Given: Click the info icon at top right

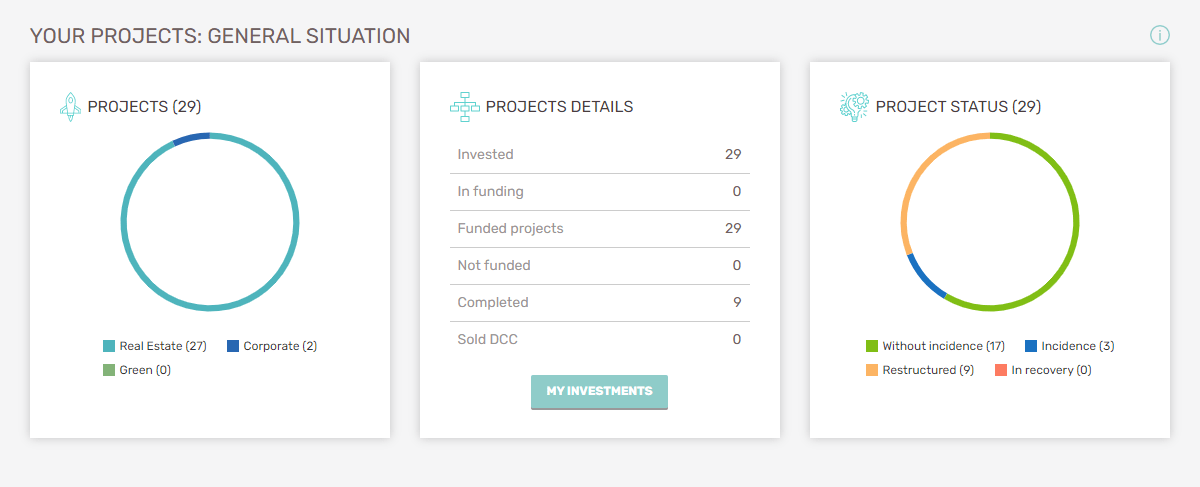Looking at the screenshot, I should tap(1159, 36).
